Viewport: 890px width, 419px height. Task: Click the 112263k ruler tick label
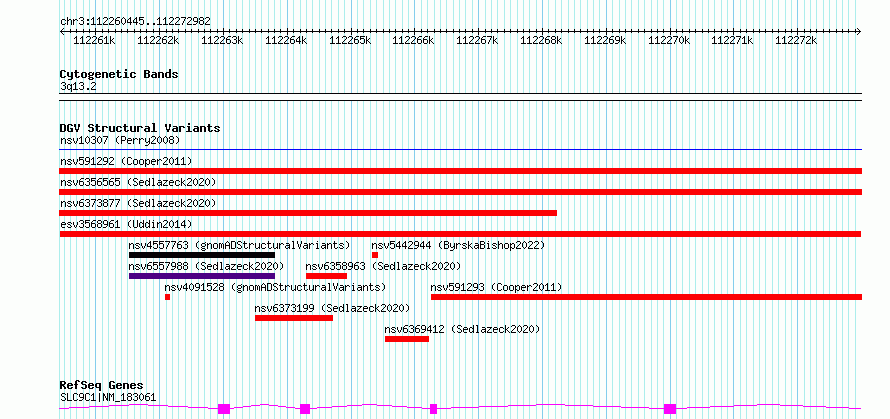pyautogui.click(x=222, y=40)
